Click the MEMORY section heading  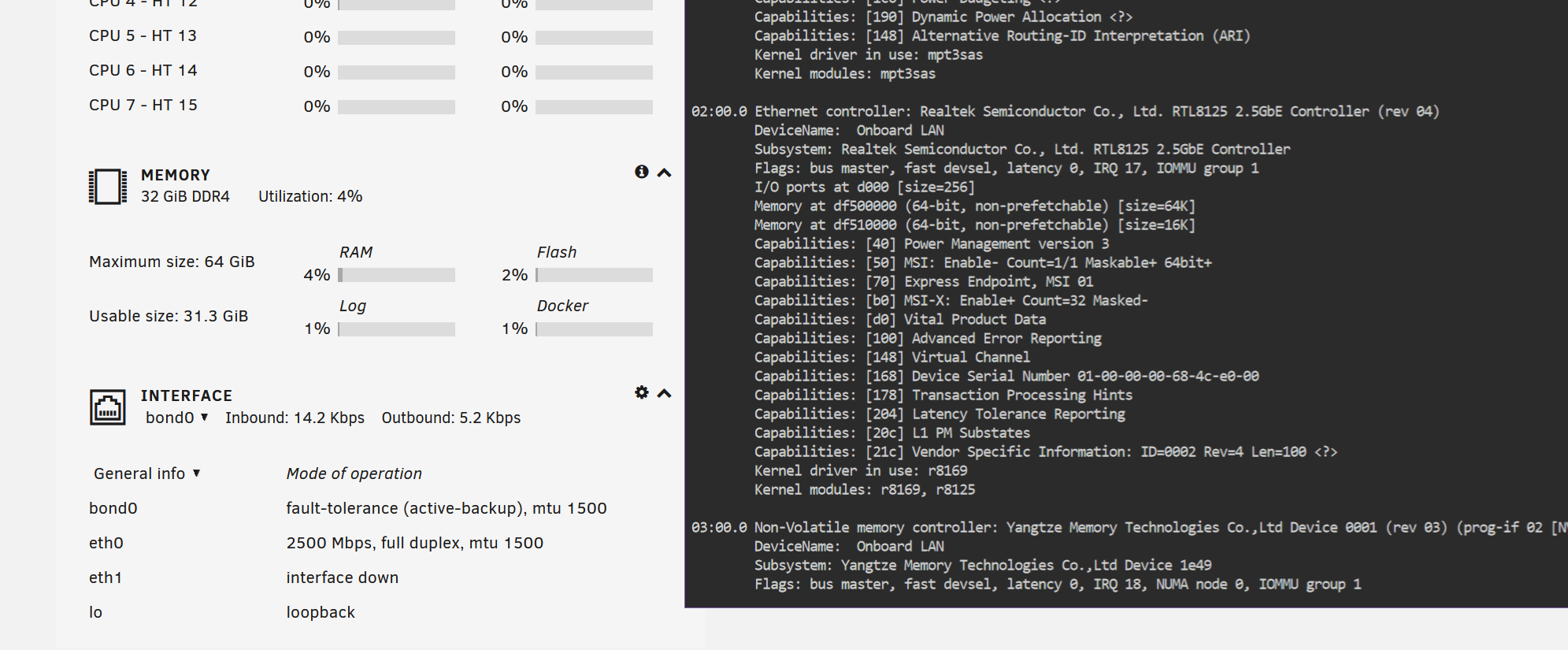(176, 175)
